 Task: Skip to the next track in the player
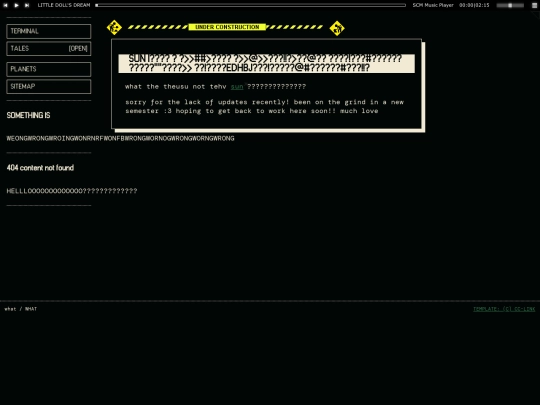pos(27,5)
